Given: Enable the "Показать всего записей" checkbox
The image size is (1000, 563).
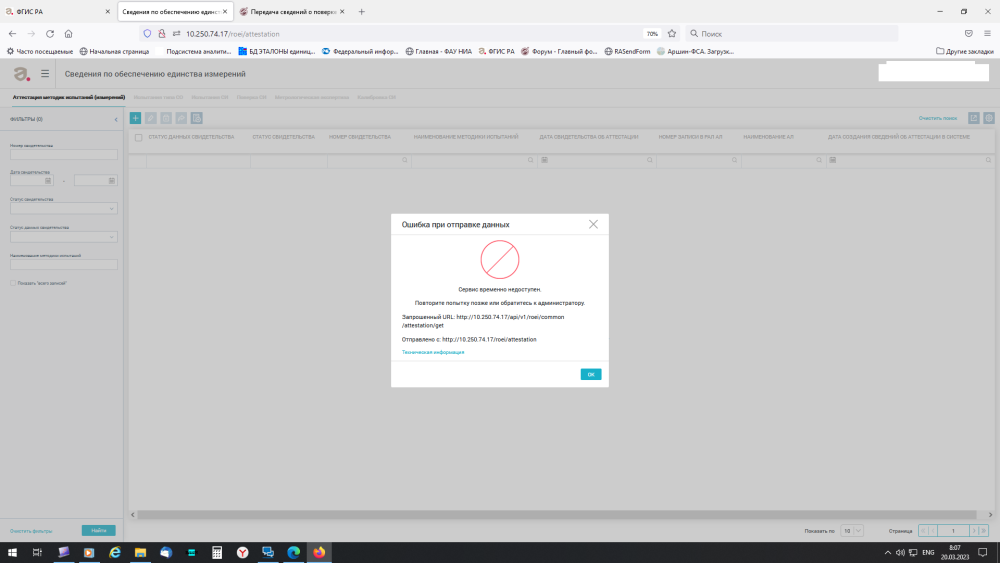Looking at the screenshot, I should tap(12, 283).
